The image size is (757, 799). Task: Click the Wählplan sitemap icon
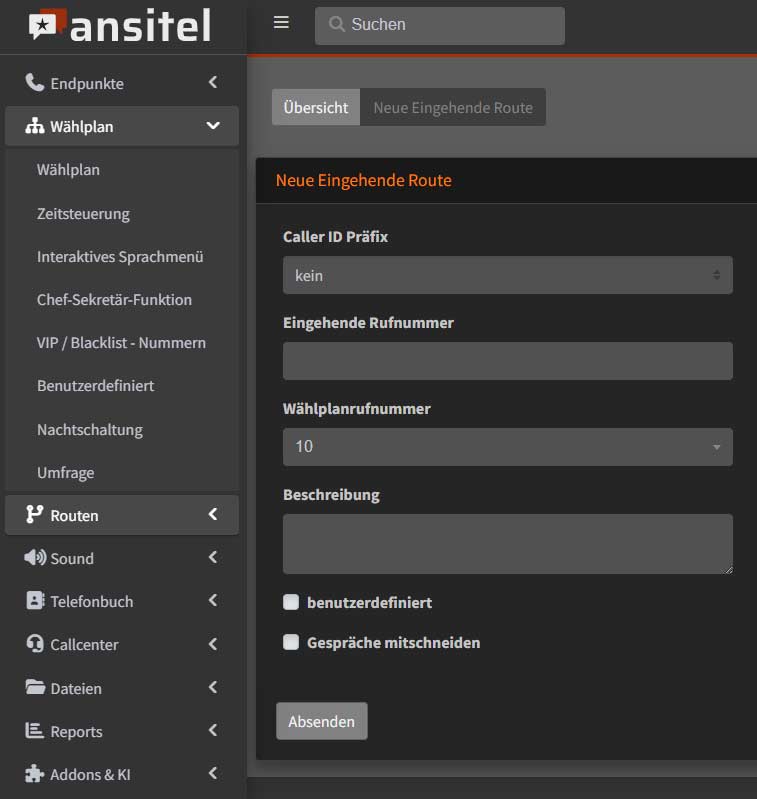(x=35, y=126)
